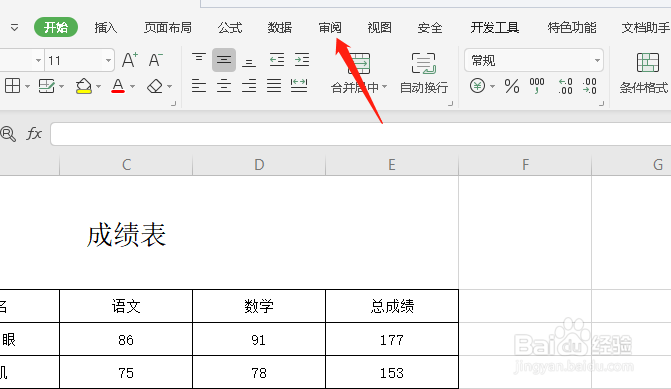Viewport: 671px width, 389px height.
Task: Select column E header
Action: [x=392, y=165]
